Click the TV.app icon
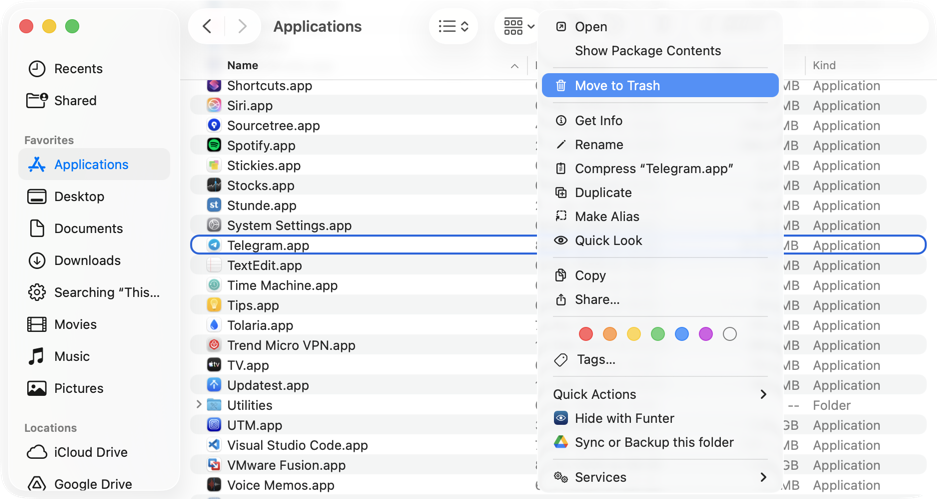 pos(214,365)
